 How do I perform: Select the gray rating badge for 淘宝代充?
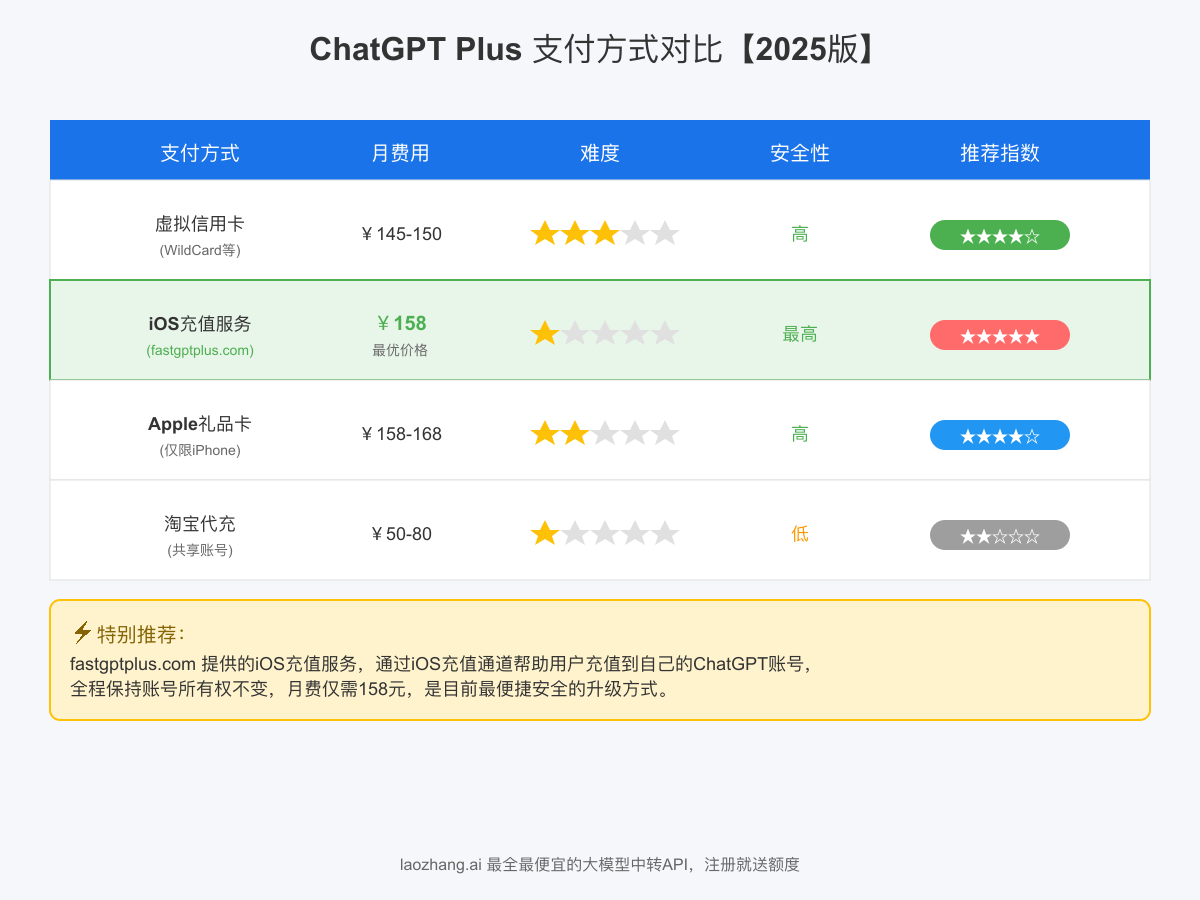click(1000, 534)
